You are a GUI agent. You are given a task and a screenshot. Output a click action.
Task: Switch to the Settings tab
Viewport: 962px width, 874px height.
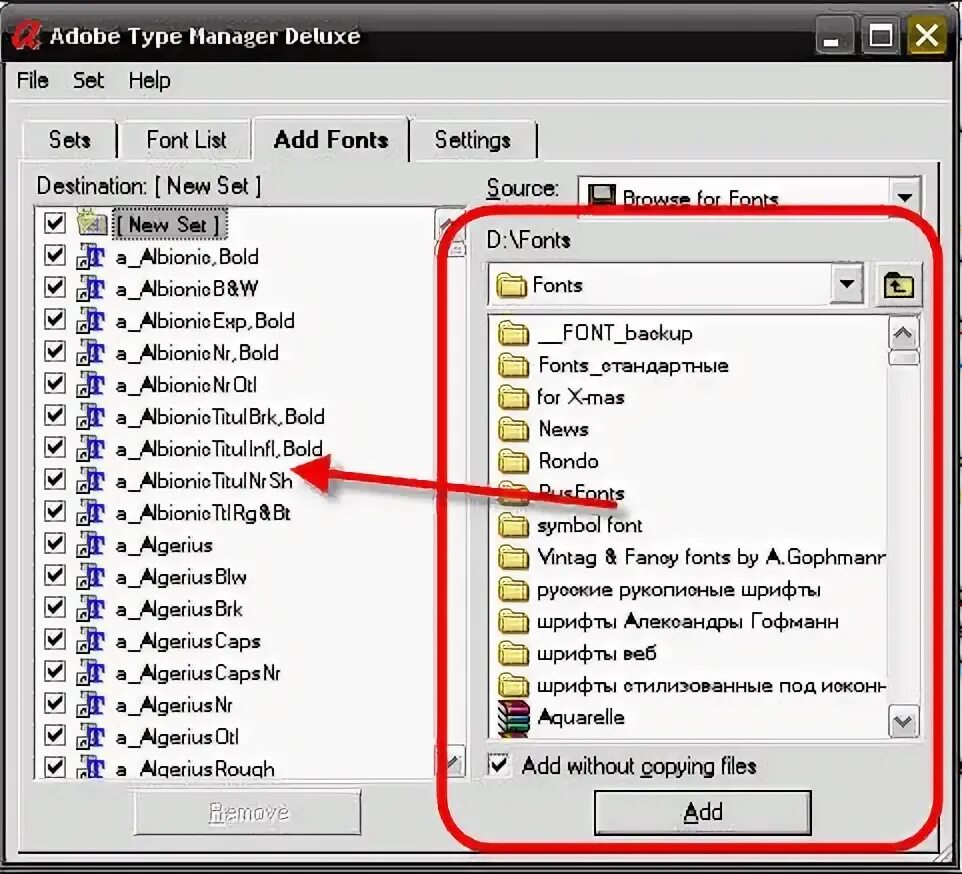[x=472, y=140]
